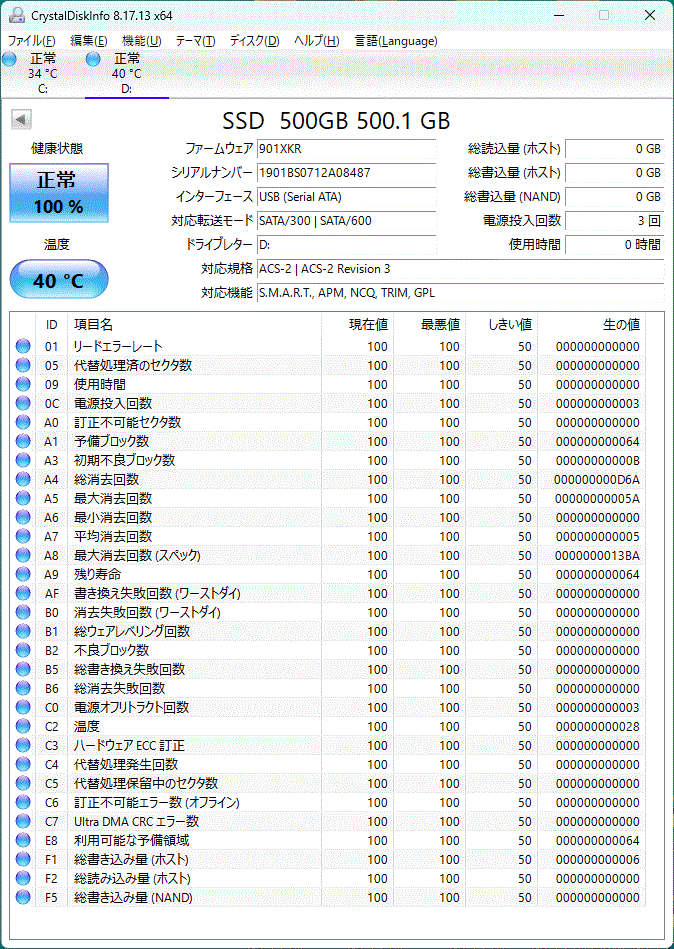Click the status orb for 残り寿命 row
Viewport: 674px width, 949px height.
pyautogui.click(x=23, y=574)
